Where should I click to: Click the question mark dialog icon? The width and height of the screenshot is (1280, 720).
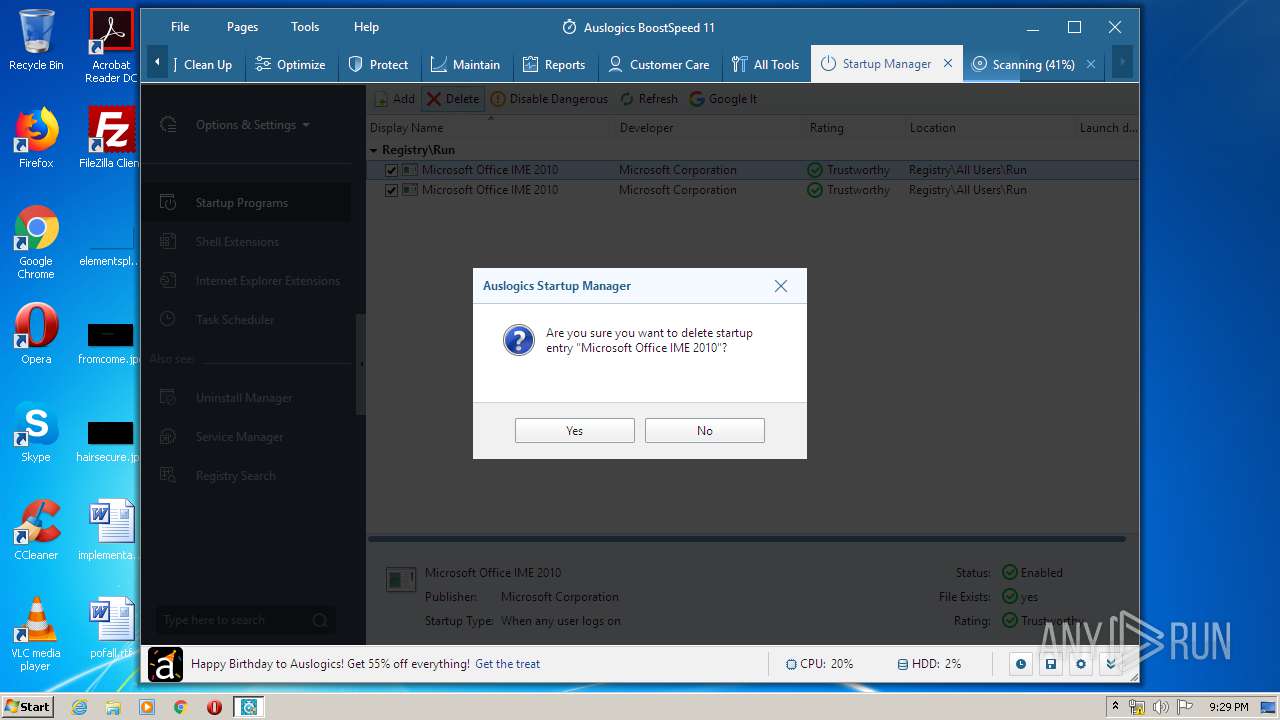click(x=518, y=340)
